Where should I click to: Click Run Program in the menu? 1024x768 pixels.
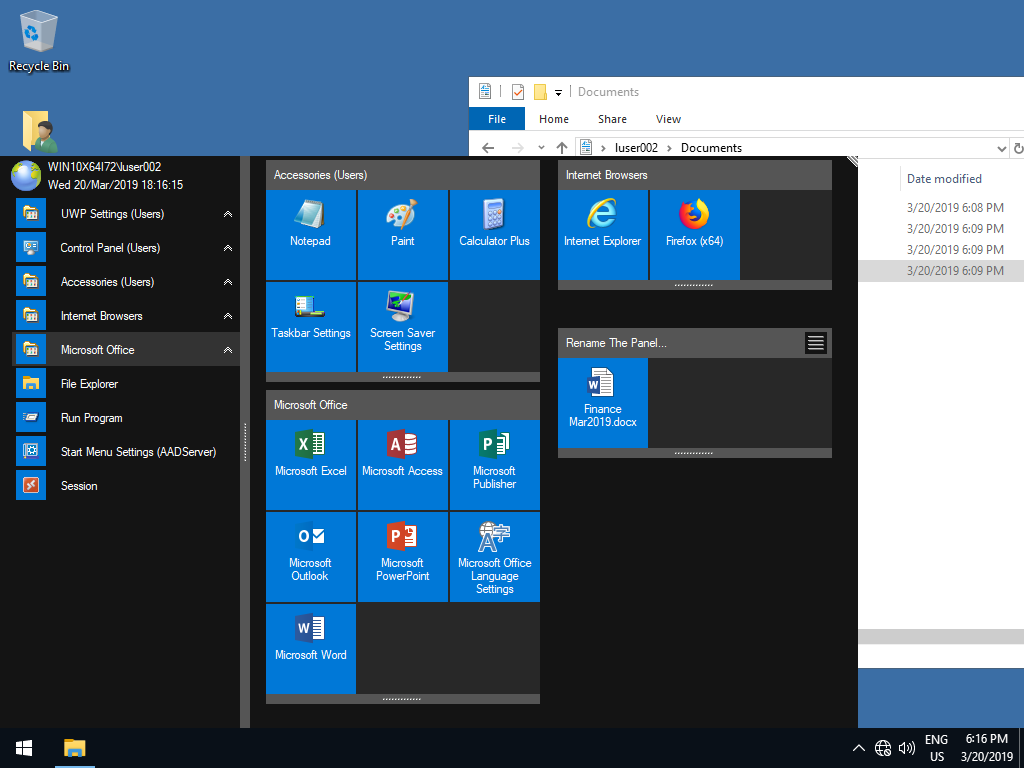tap(91, 418)
